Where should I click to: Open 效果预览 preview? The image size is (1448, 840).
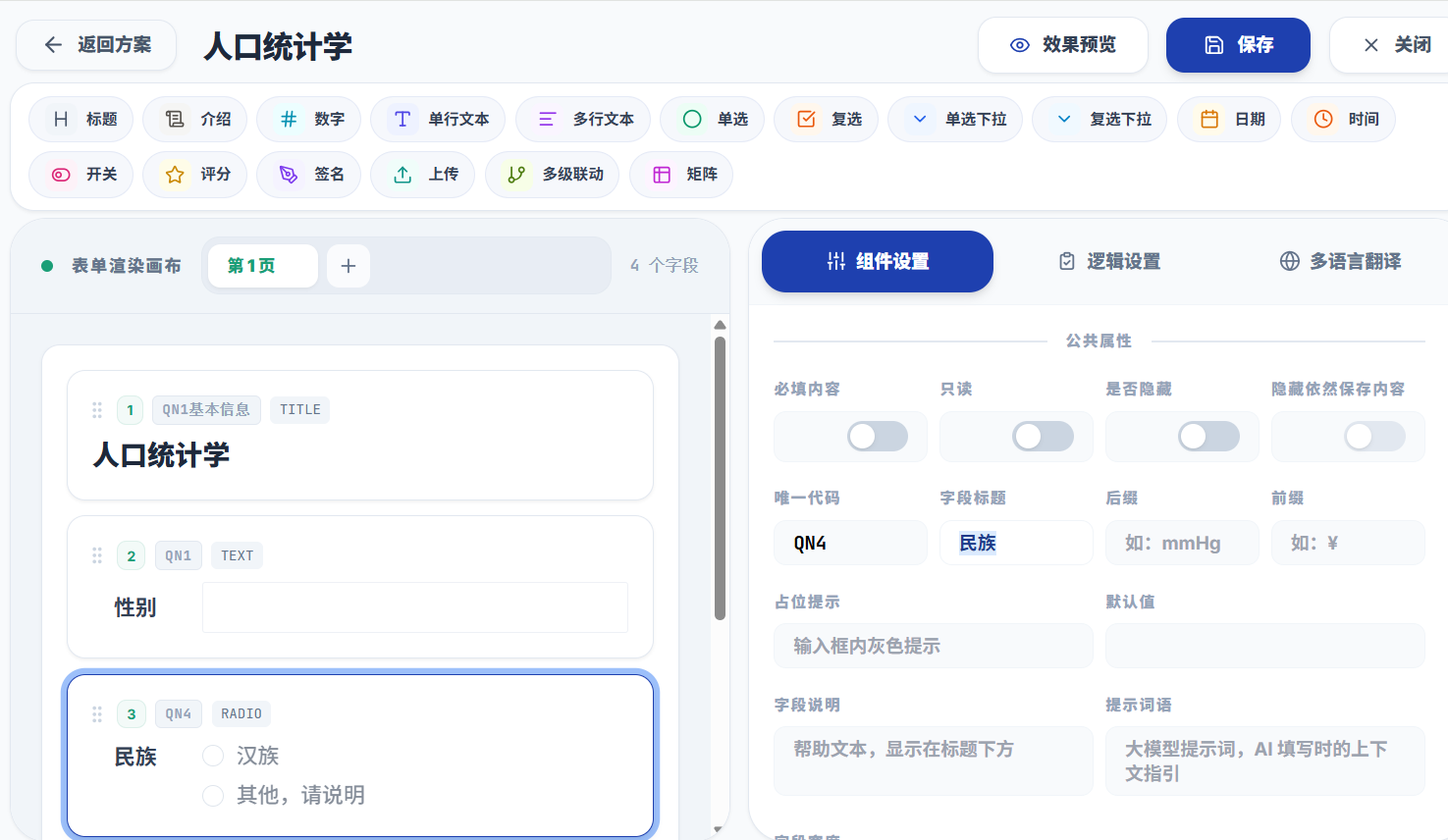click(1063, 45)
